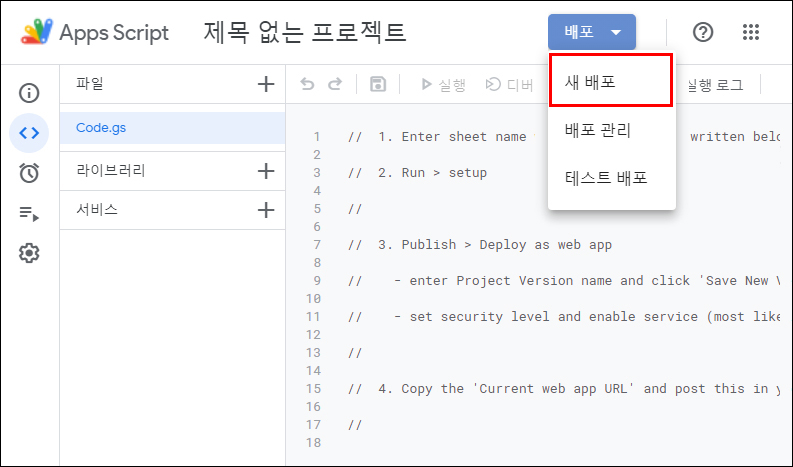
Task: Add a new file with 파일 plus
Action: [x=265, y=85]
